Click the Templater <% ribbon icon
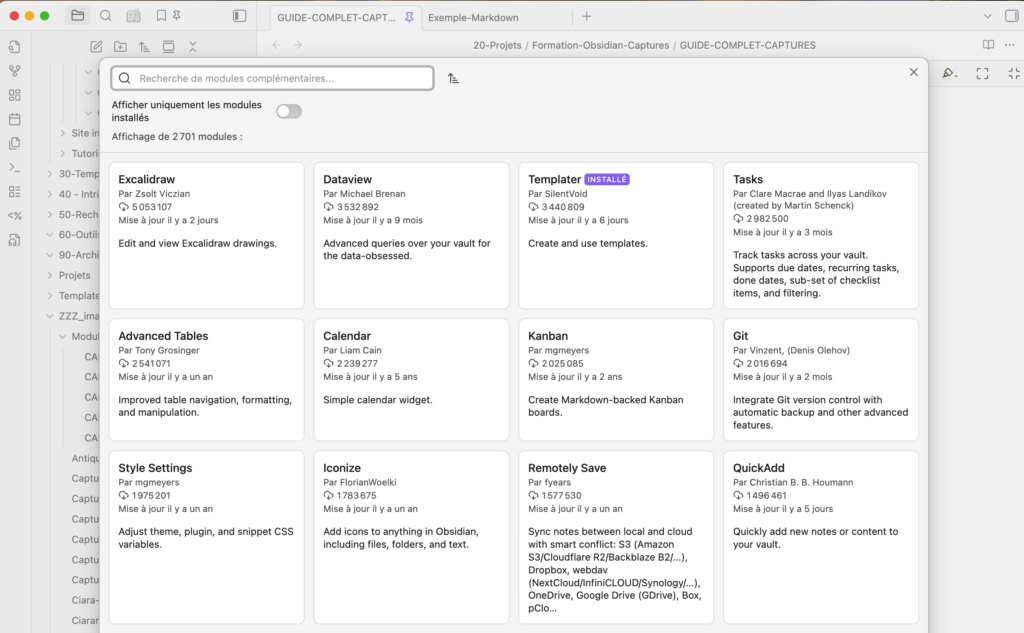 (x=14, y=215)
